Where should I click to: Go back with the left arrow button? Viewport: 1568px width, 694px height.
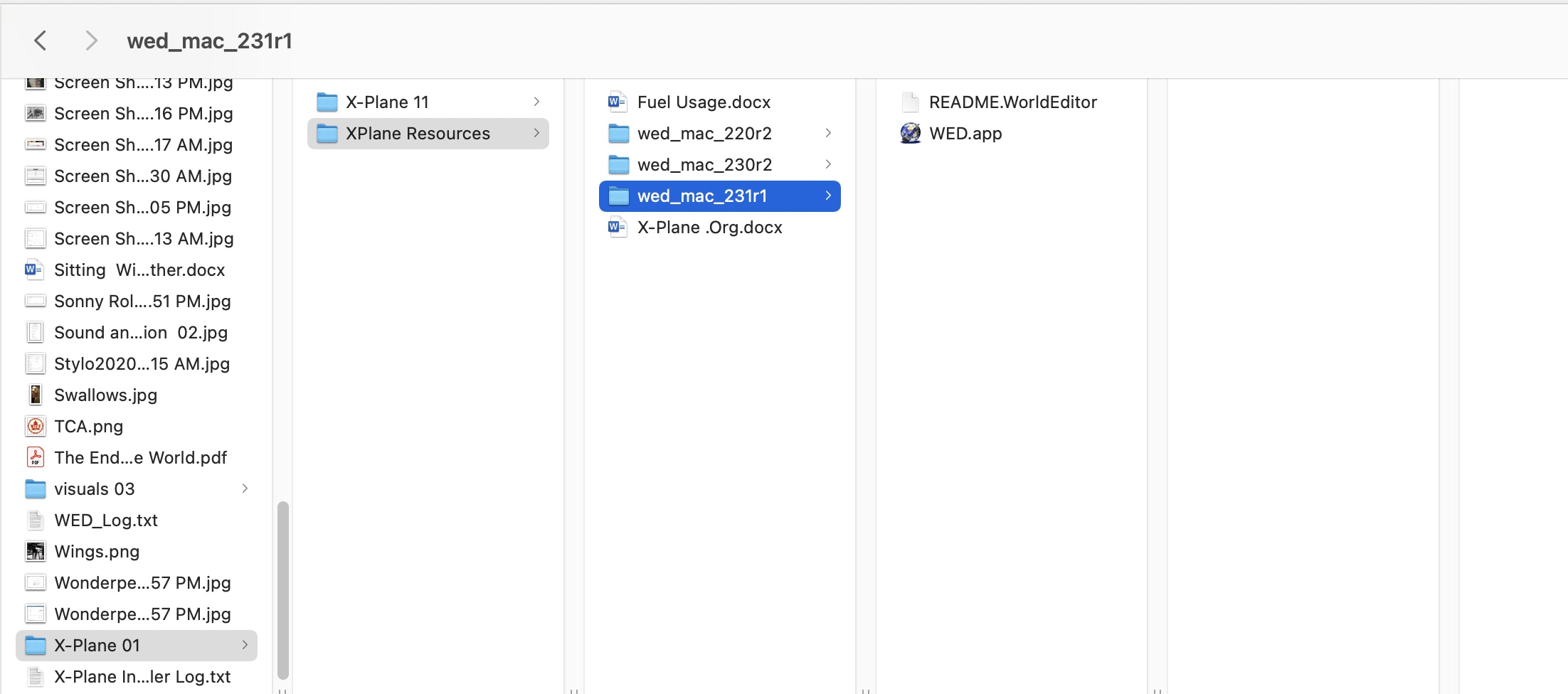[41, 41]
